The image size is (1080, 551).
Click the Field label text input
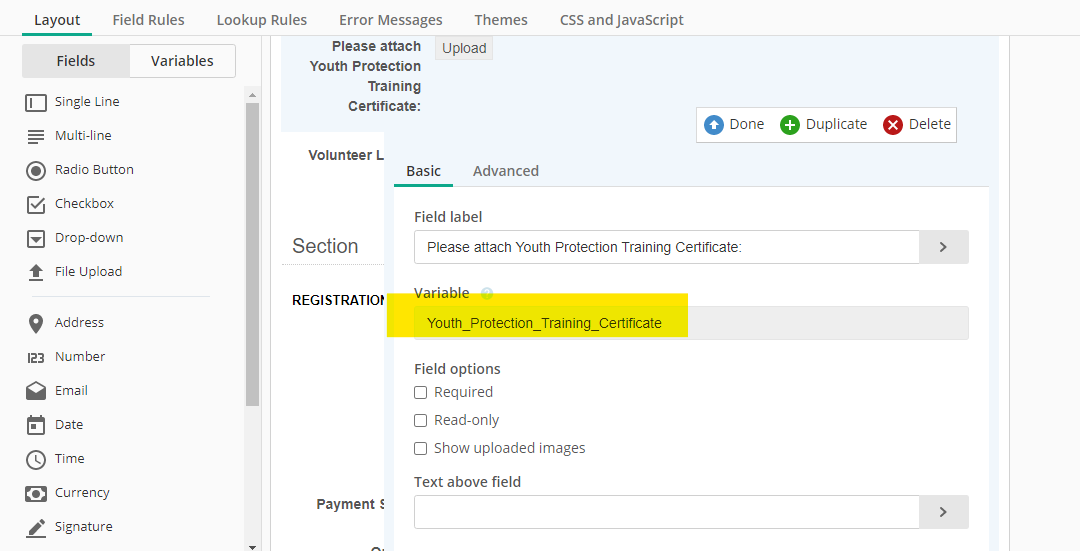click(666, 247)
